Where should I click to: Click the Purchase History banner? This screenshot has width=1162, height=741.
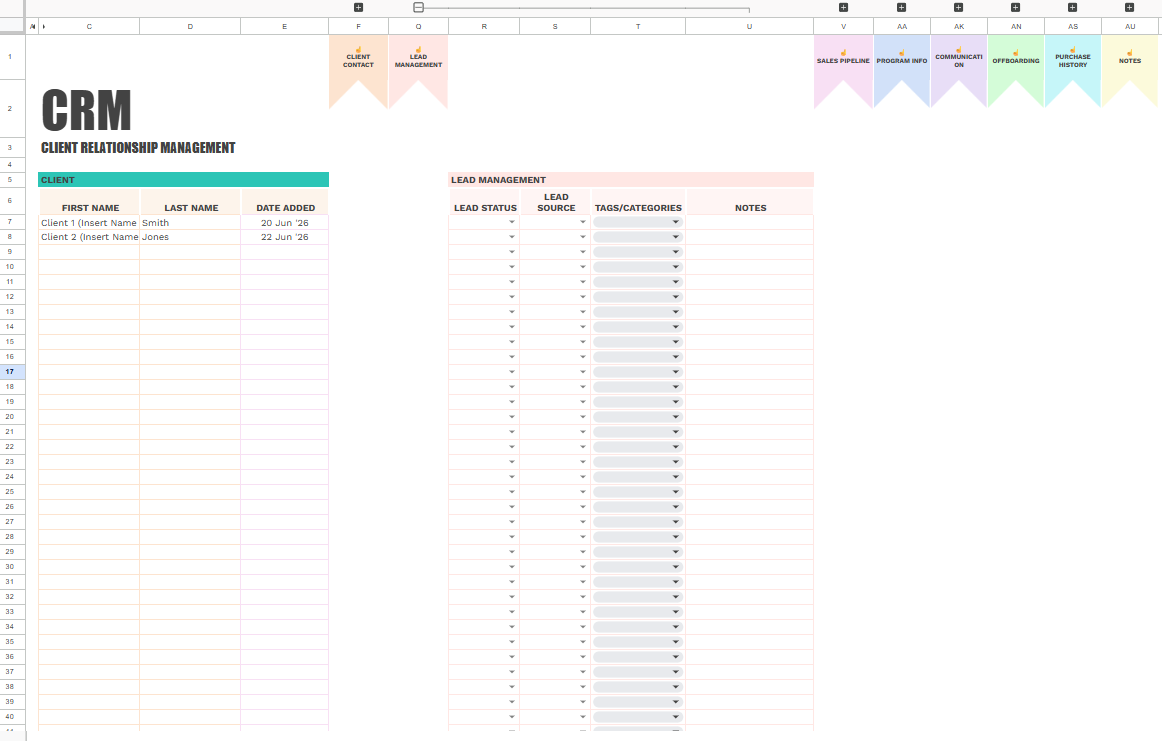coord(1073,63)
